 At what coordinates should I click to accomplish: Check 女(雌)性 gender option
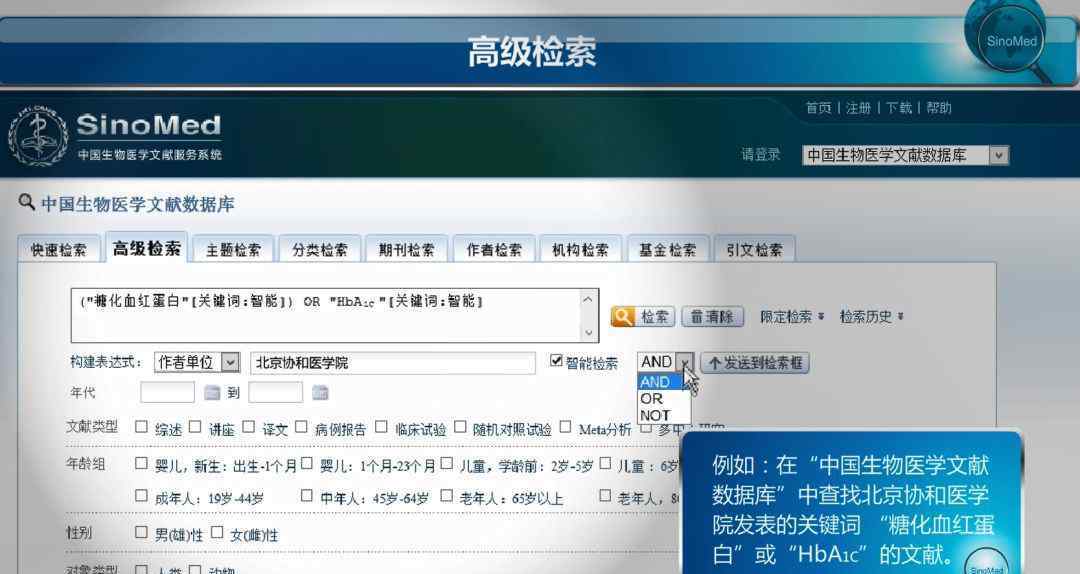(217, 532)
